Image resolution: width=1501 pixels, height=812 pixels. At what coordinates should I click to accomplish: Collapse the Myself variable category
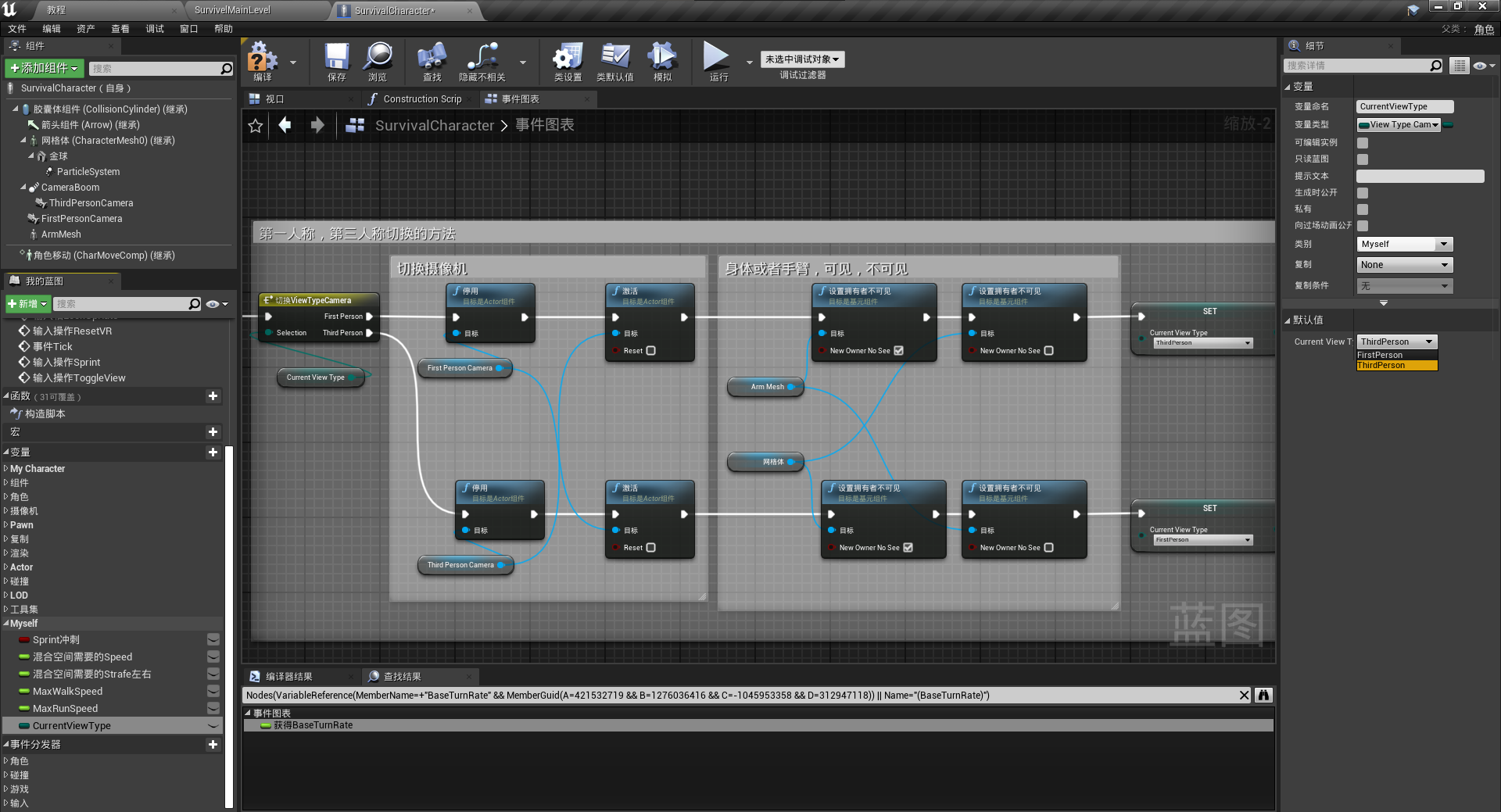6,624
